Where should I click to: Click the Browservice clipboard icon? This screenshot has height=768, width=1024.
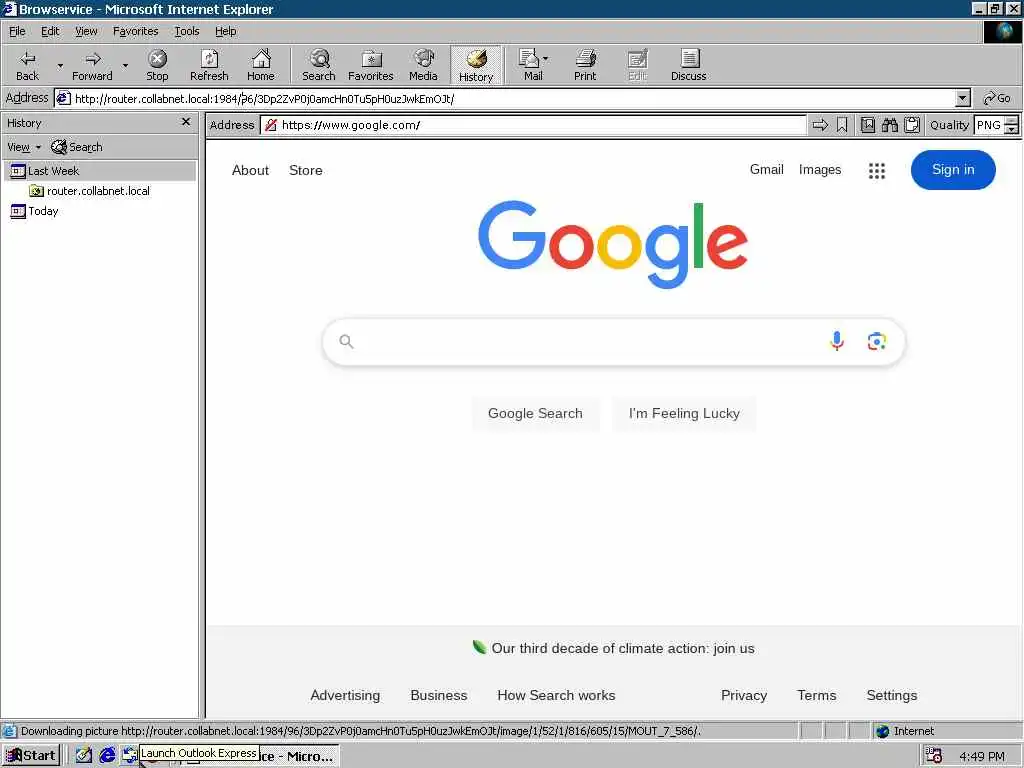coord(912,125)
